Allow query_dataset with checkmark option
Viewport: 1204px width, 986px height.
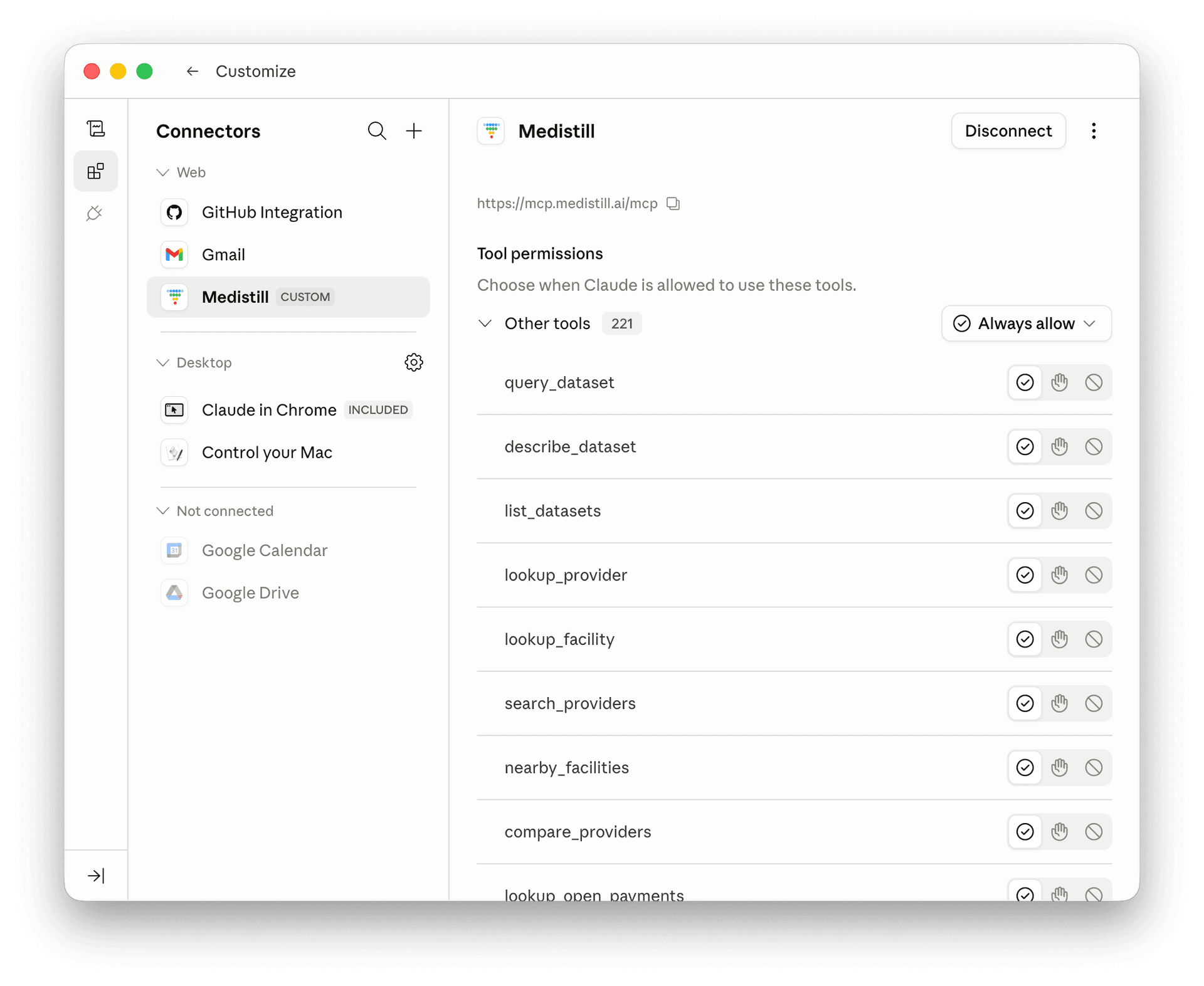1025,382
